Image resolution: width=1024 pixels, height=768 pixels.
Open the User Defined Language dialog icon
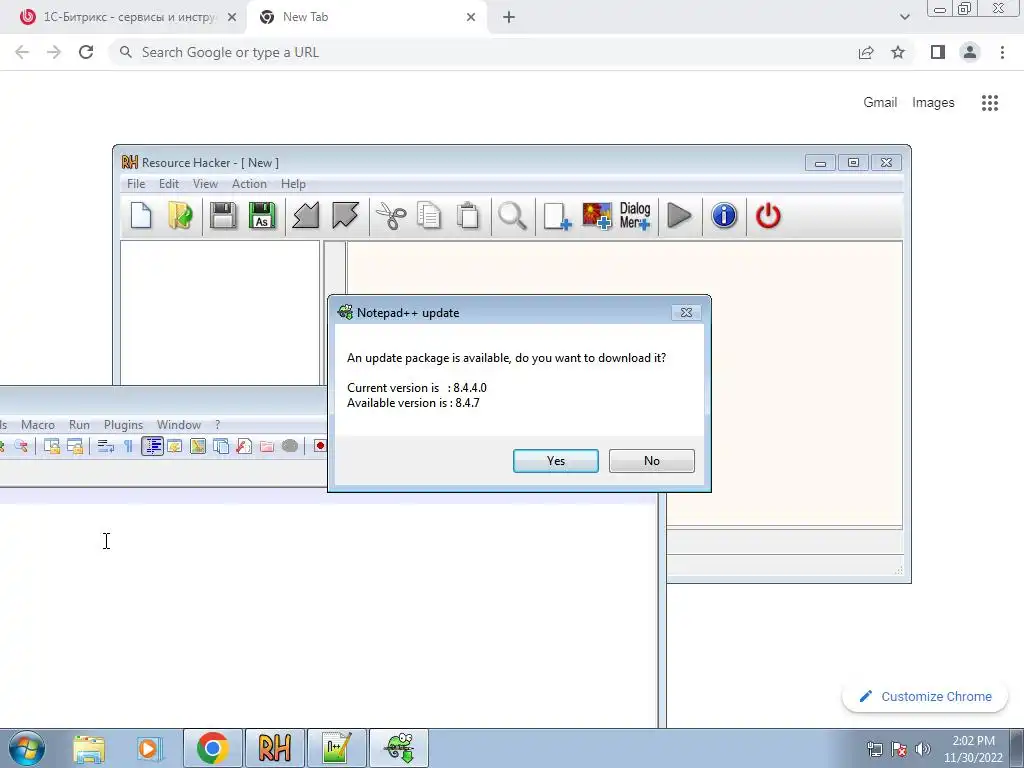(174, 446)
